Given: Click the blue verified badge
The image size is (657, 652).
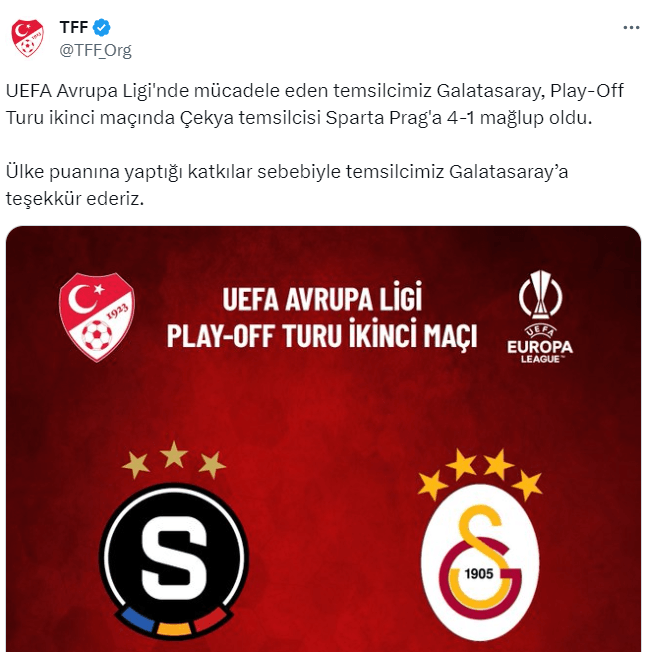Looking at the screenshot, I should (x=101, y=28).
